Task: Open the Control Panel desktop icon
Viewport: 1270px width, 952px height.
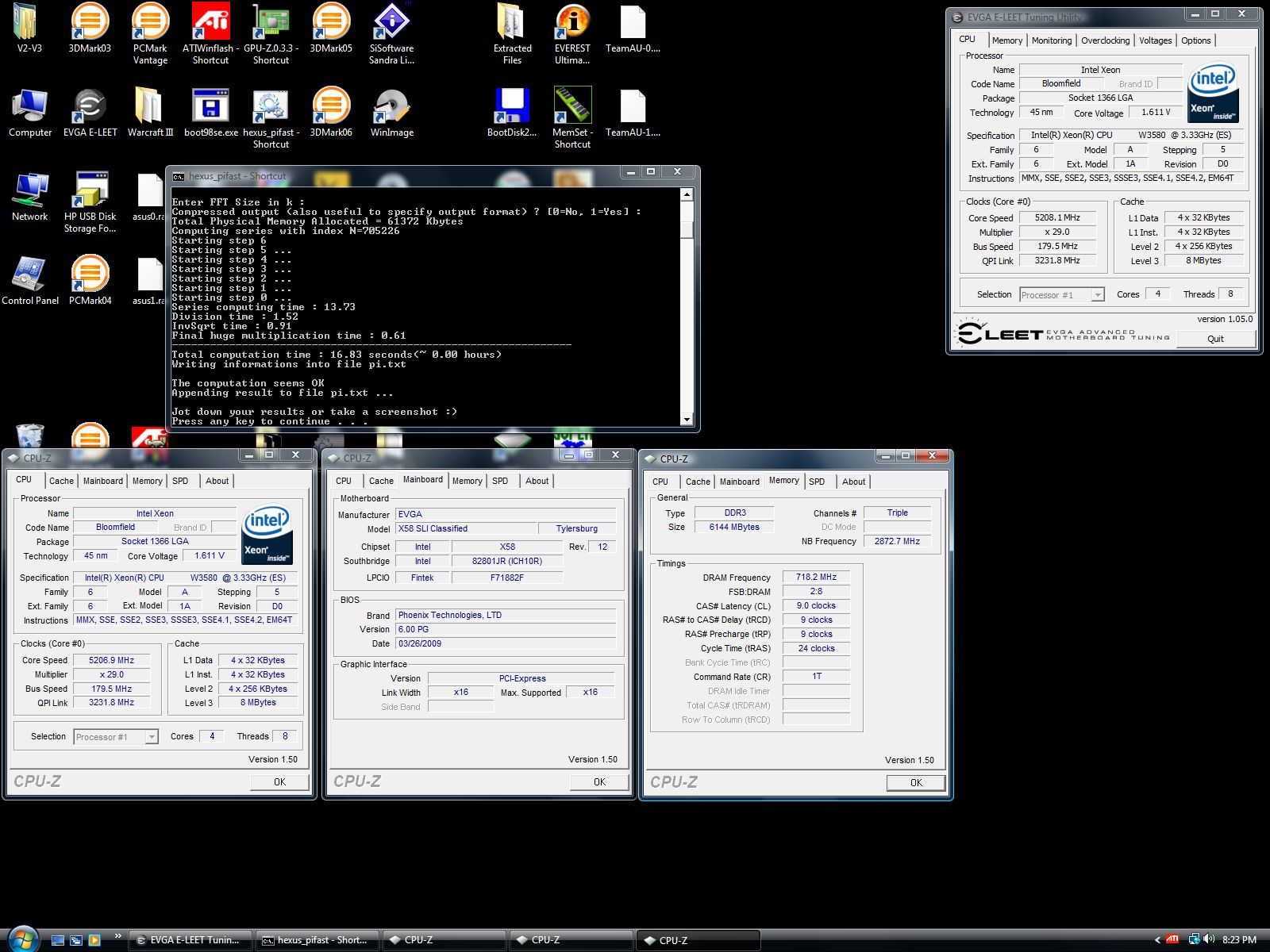Action: [x=29, y=281]
